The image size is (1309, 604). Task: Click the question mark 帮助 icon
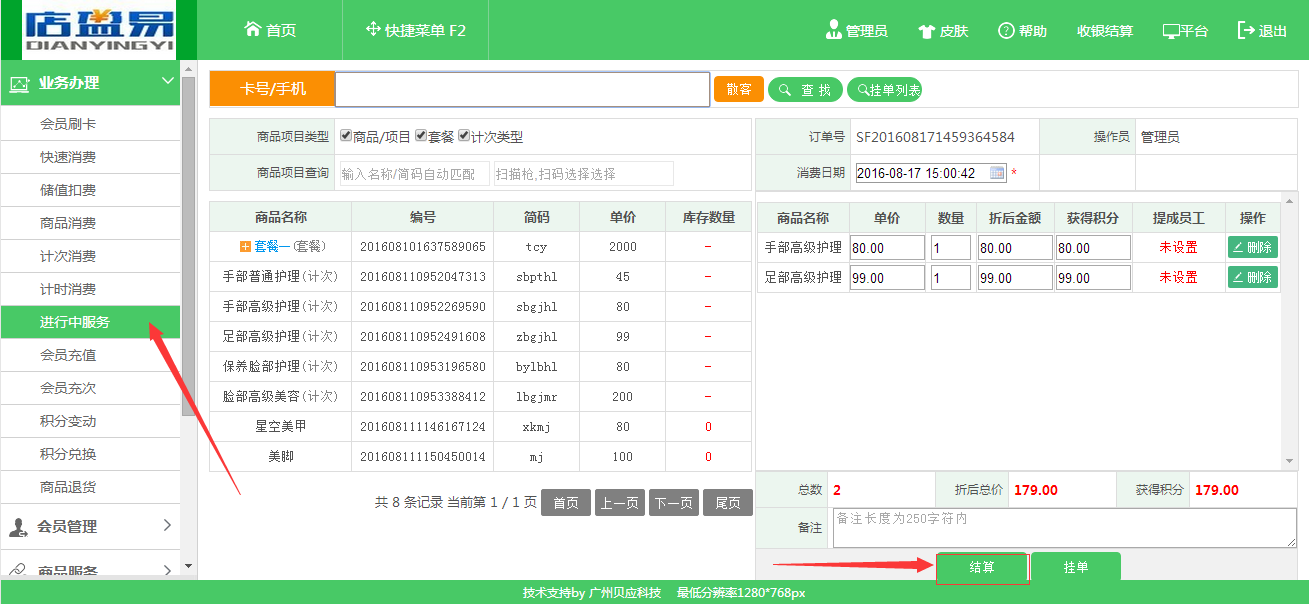pyautogui.click(x=1006, y=31)
